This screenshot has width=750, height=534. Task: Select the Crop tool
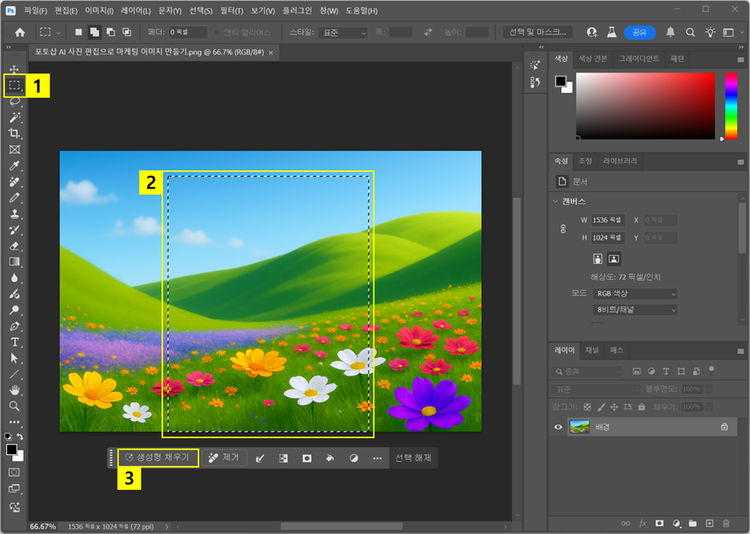tap(15, 134)
